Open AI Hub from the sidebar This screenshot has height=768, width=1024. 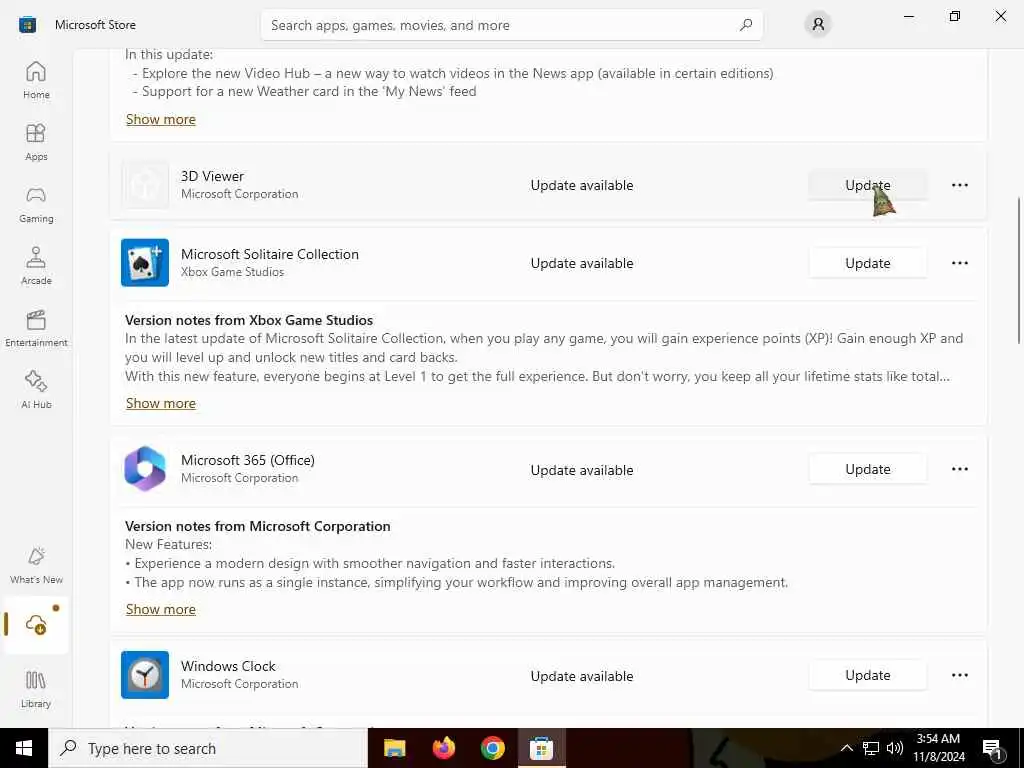[36, 390]
